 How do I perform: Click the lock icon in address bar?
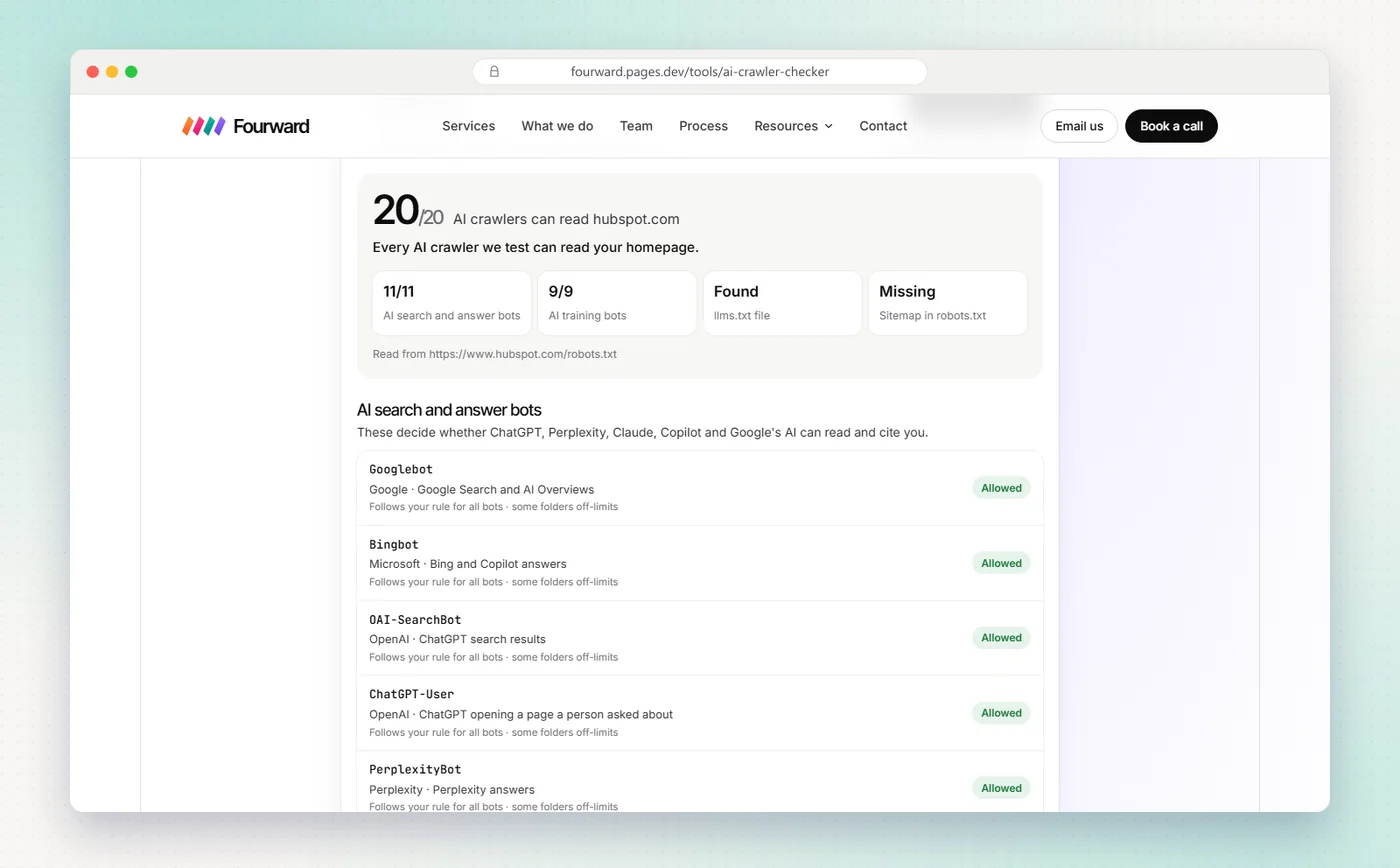click(494, 72)
